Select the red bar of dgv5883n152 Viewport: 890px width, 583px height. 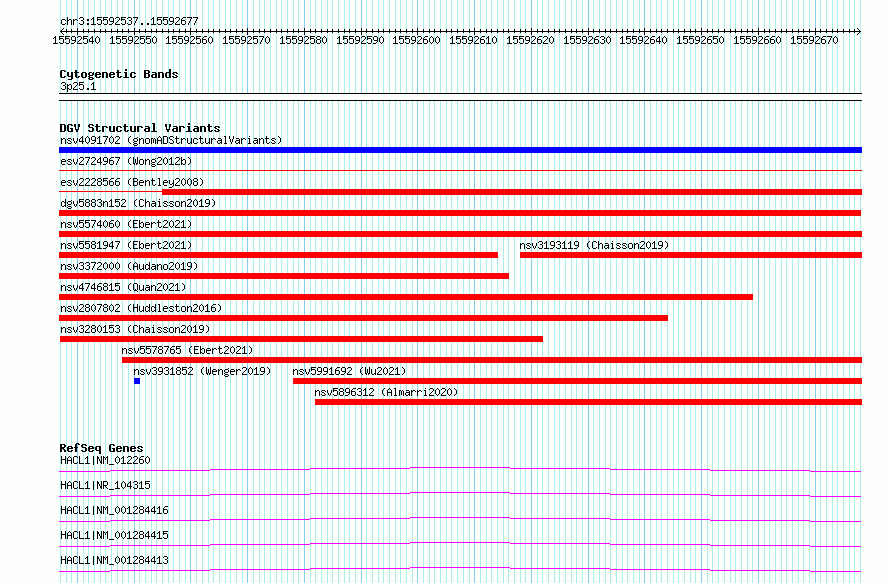460,213
